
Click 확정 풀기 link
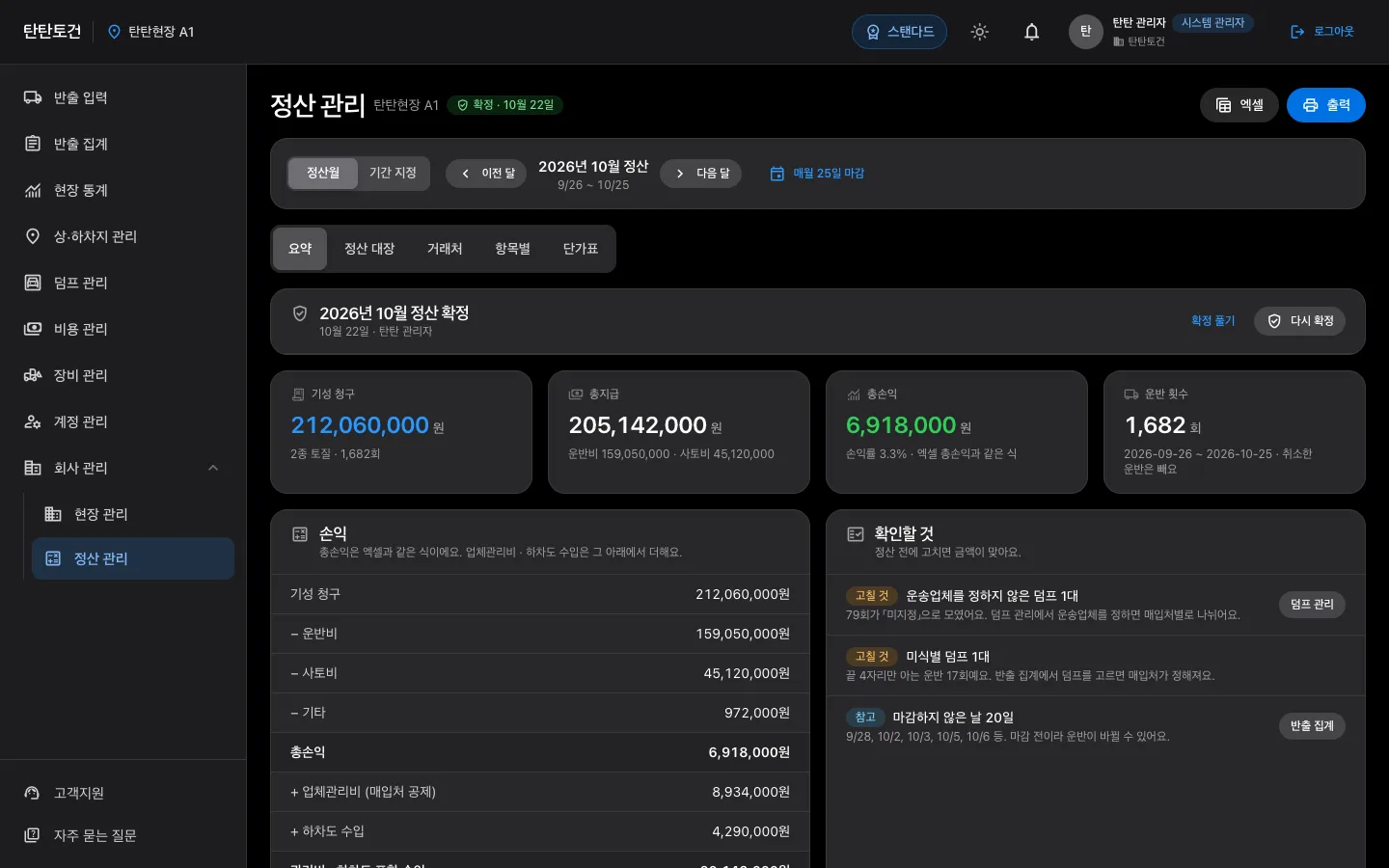point(1212,321)
